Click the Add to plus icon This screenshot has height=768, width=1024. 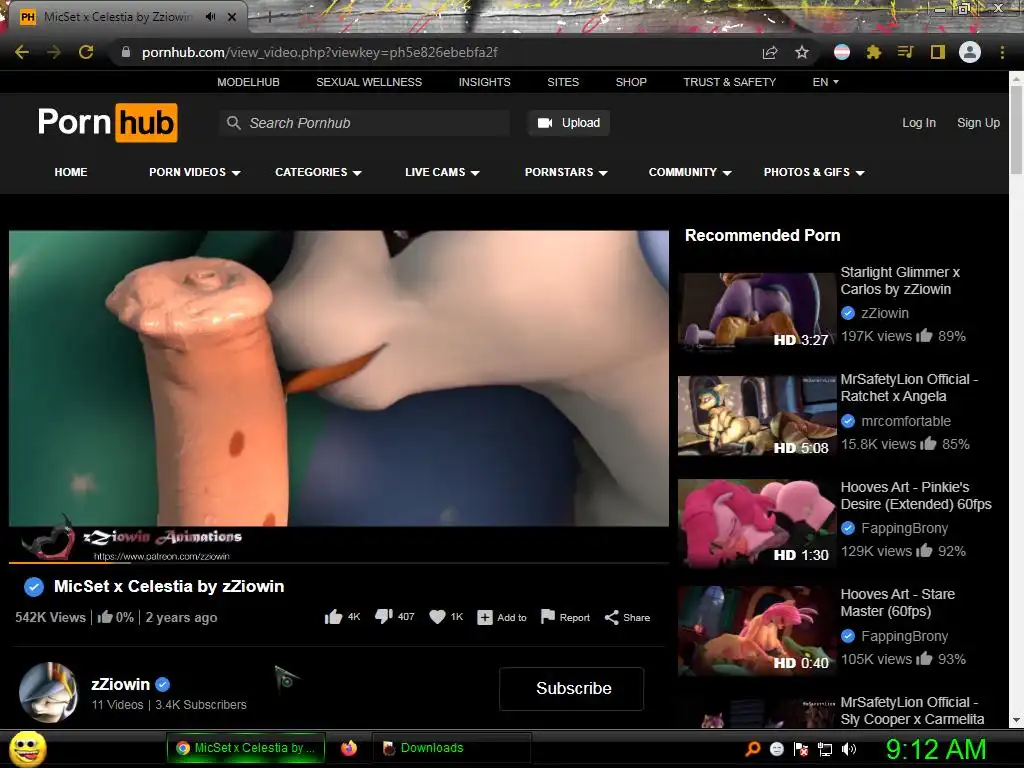[x=485, y=618]
